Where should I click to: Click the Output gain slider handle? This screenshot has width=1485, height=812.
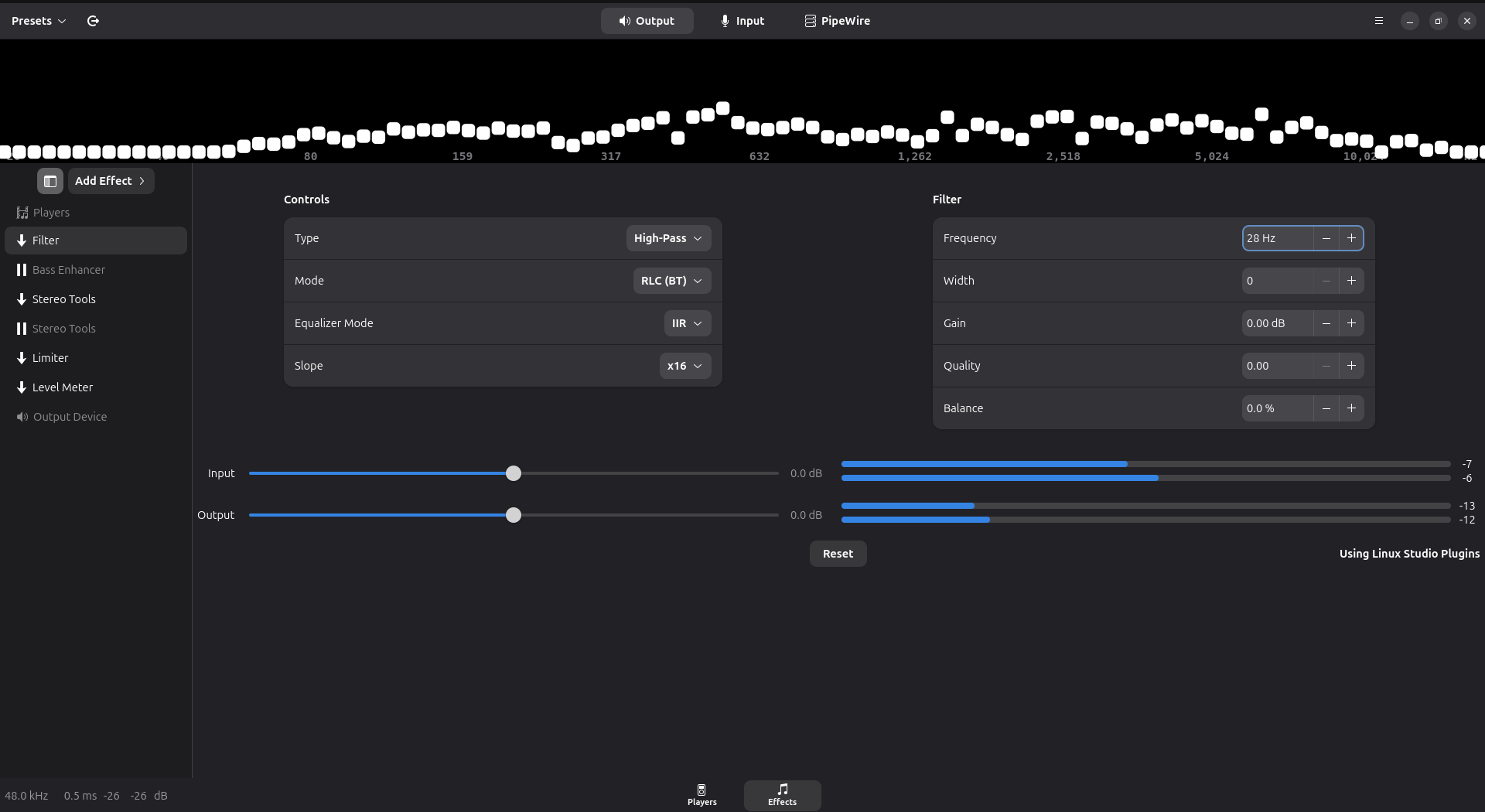pyautogui.click(x=514, y=515)
